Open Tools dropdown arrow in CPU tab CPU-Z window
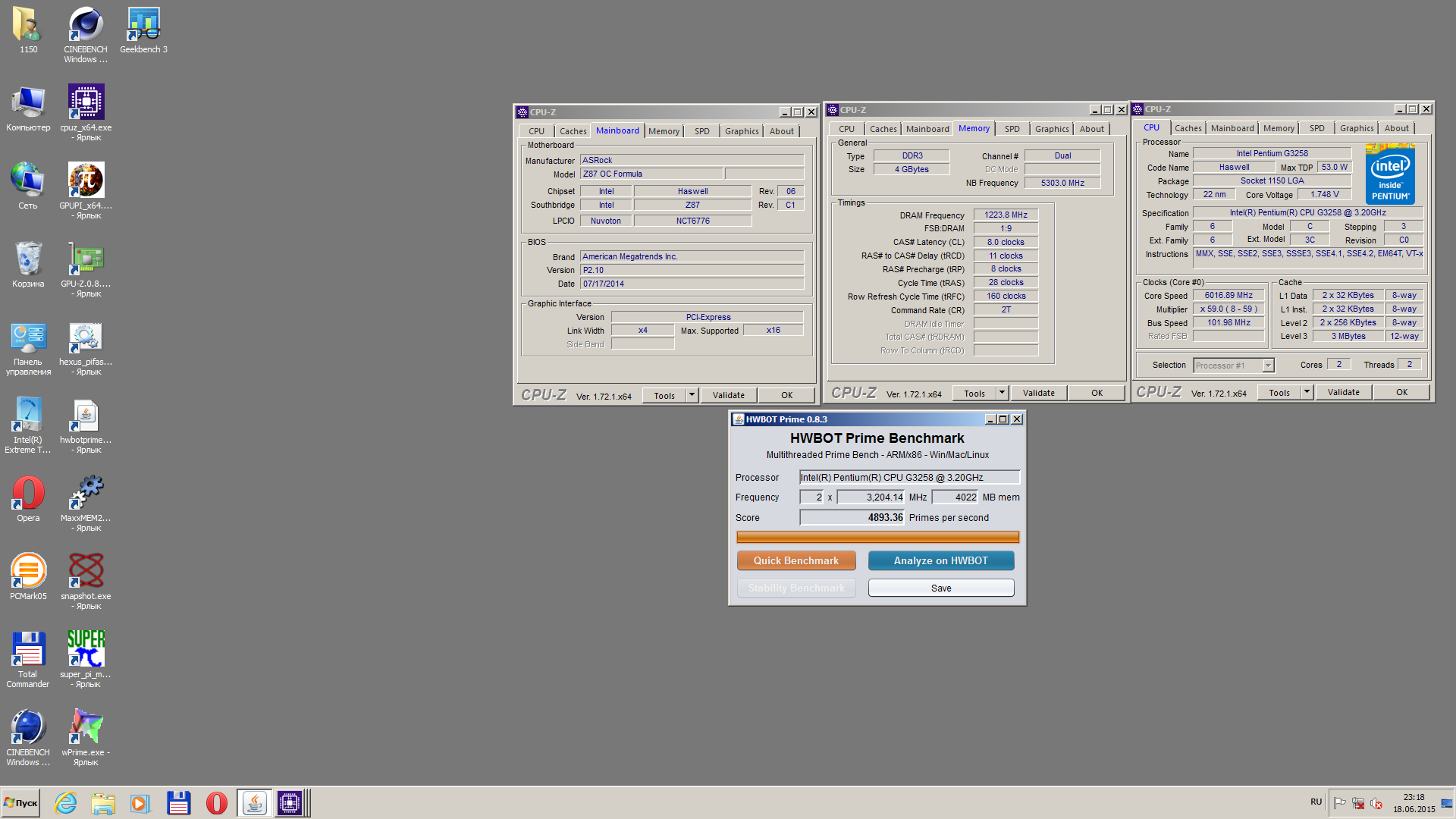 [x=1307, y=392]
